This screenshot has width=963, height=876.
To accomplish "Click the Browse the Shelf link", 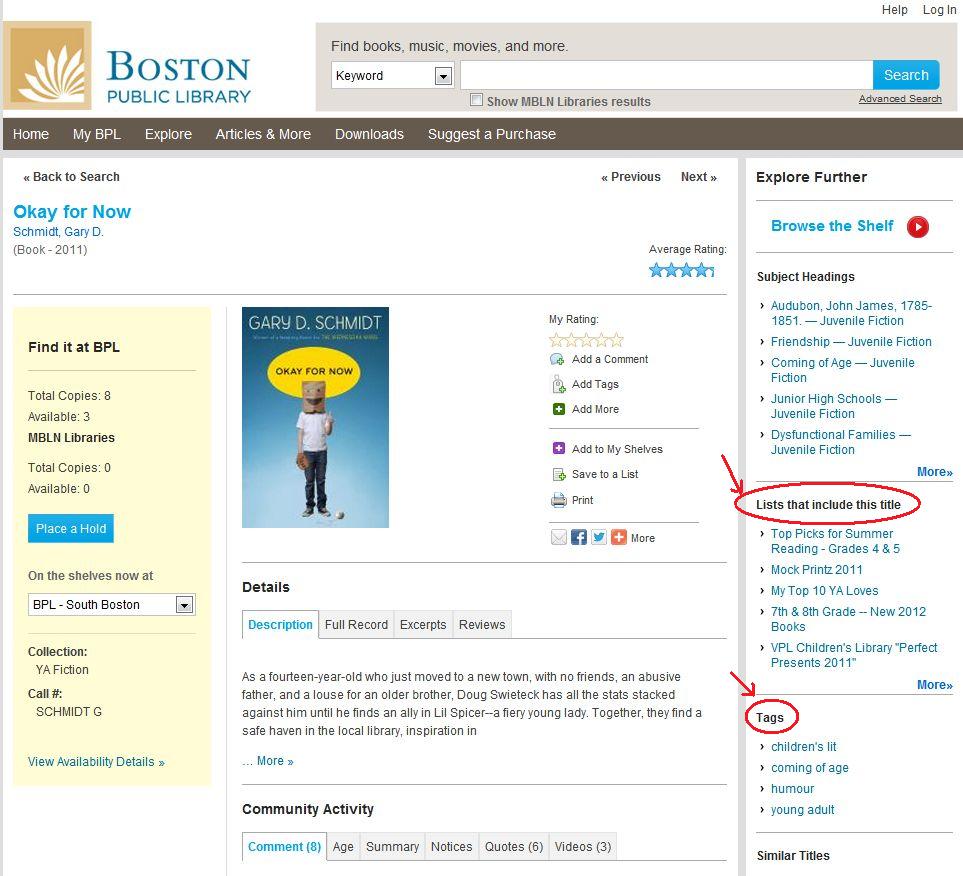I will coord(832,226).
